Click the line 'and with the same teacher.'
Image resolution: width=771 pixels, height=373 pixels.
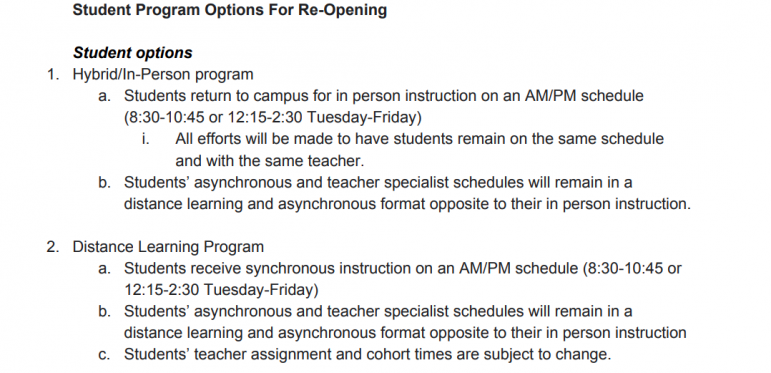click(269, 160)
